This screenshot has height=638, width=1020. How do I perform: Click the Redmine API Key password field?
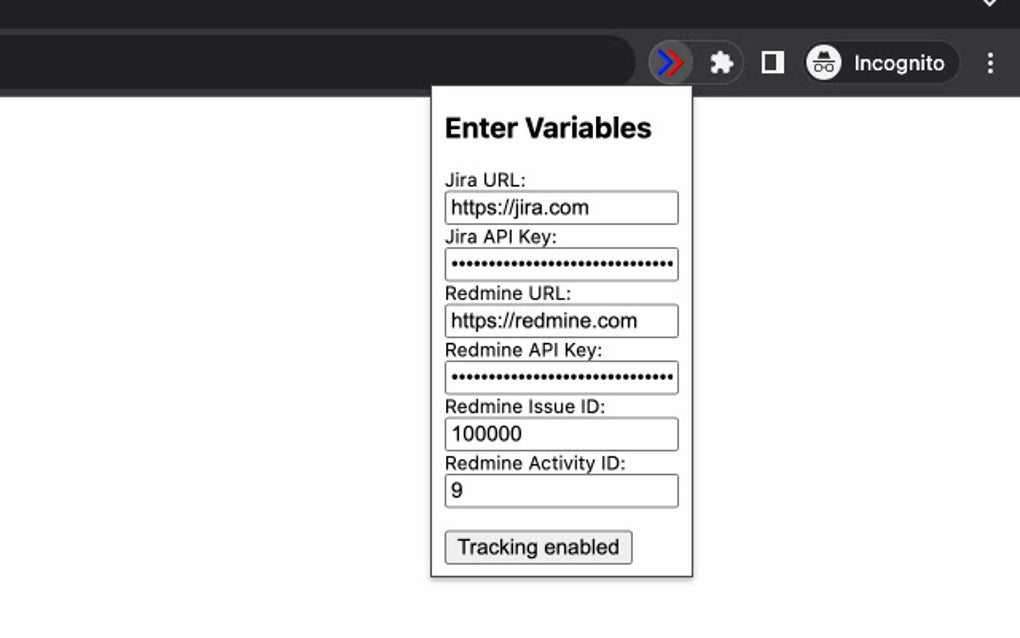click(x=561, y=377)
